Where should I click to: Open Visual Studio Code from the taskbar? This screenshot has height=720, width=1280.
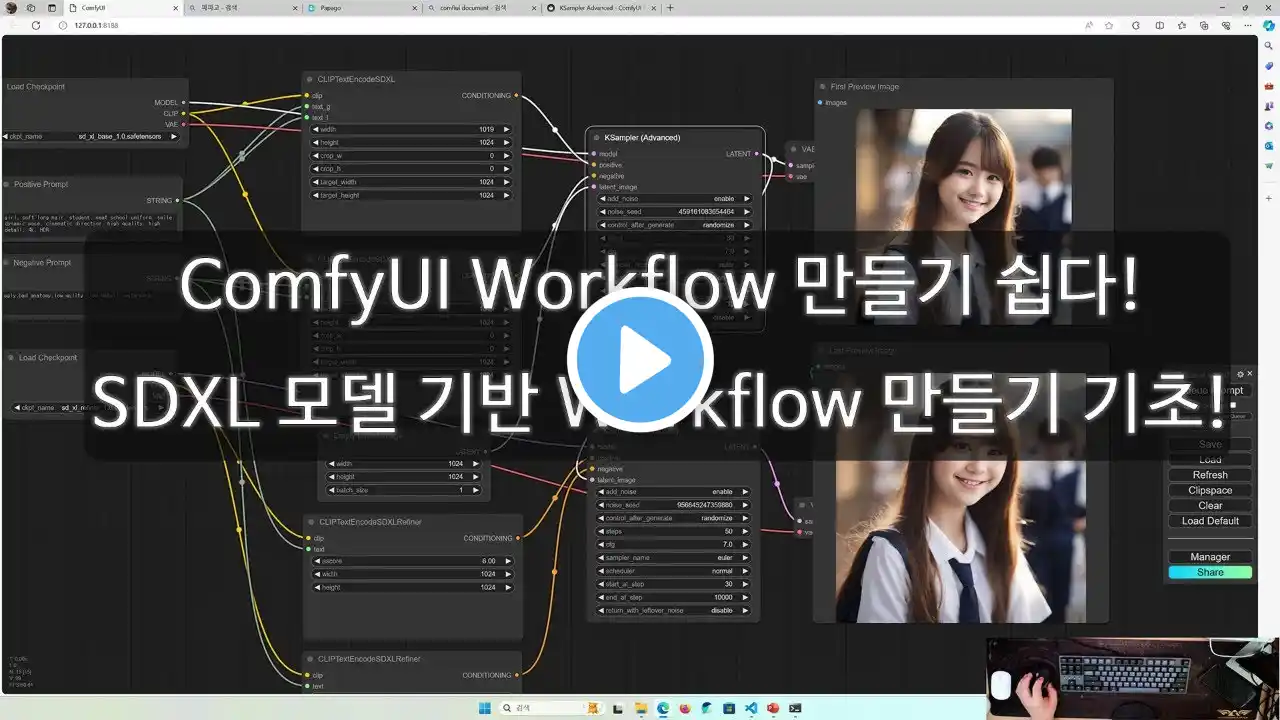(x=751, y=708)
